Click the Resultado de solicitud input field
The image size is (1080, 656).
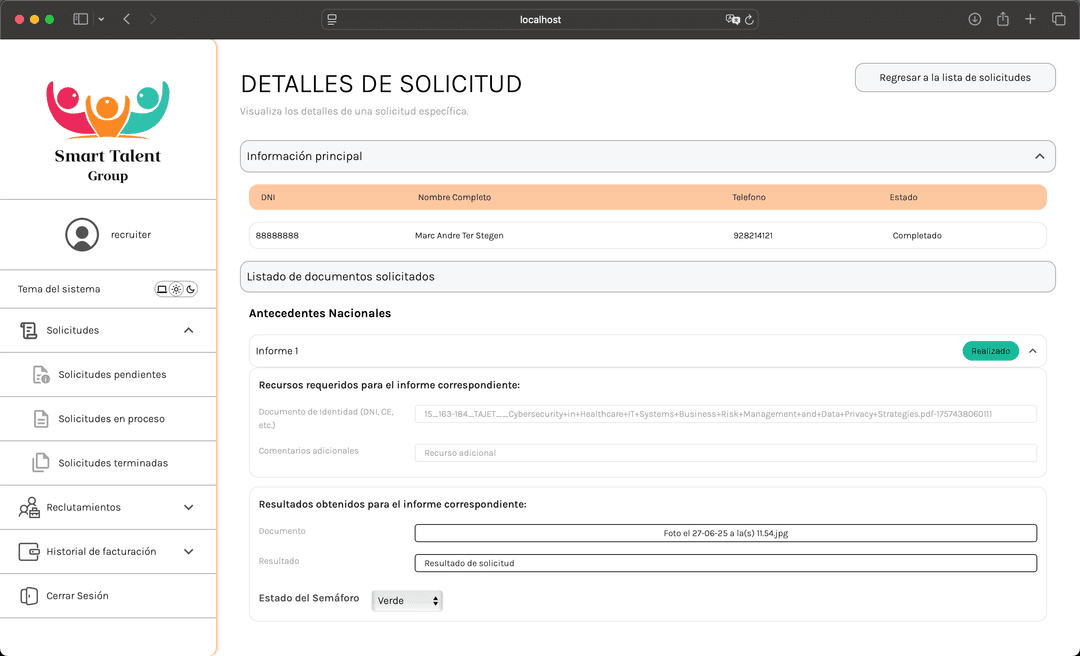coord(725,562)
